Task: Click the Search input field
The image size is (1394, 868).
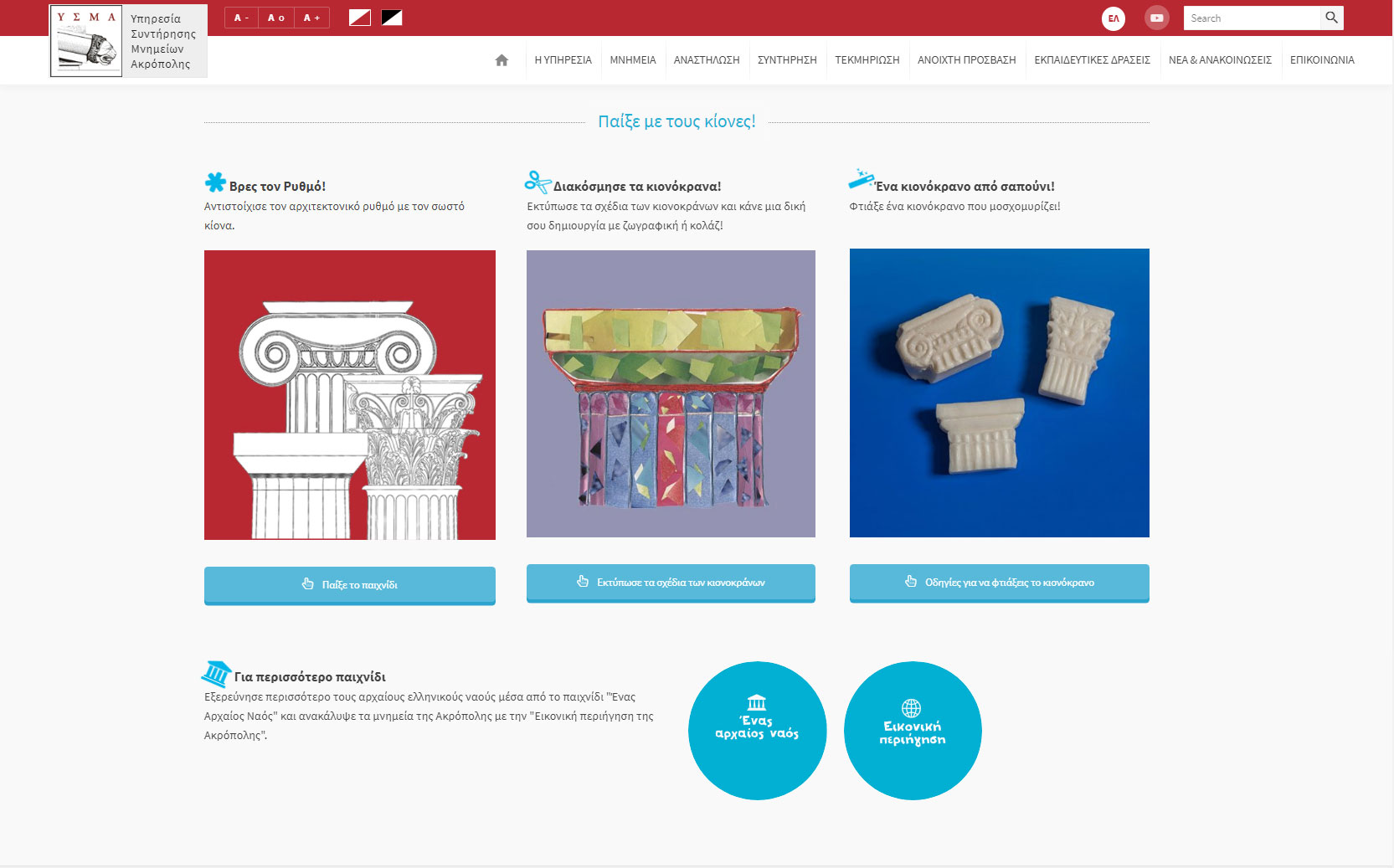Action: point(1251,18)
